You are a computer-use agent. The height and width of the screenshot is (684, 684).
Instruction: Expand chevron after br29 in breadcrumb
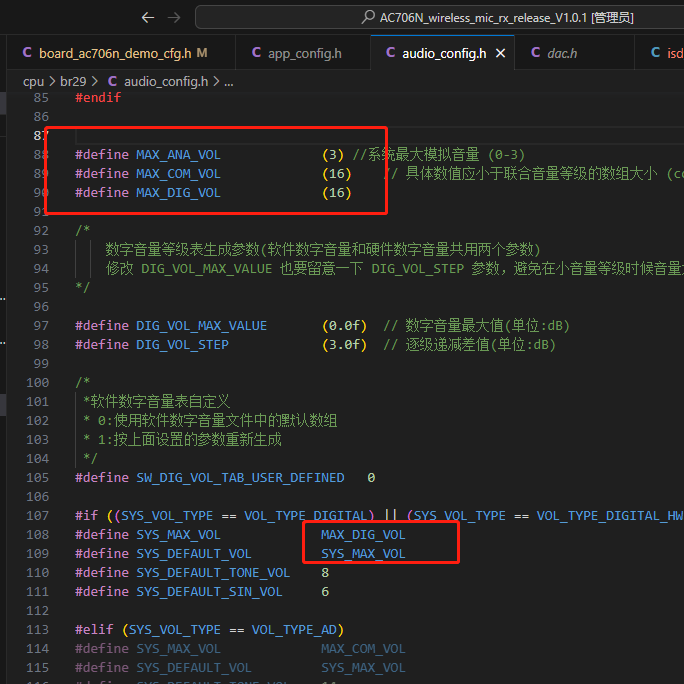(x=94, y=82)
